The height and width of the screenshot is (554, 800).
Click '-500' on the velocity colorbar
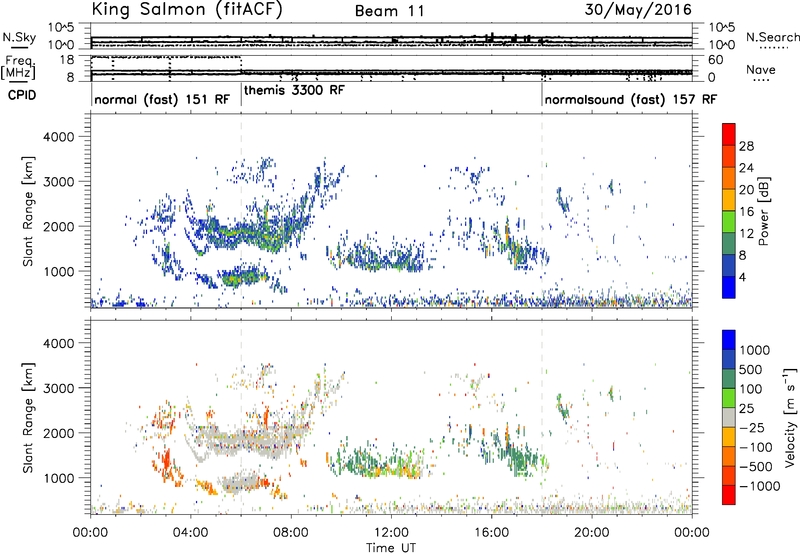point(756,466)
